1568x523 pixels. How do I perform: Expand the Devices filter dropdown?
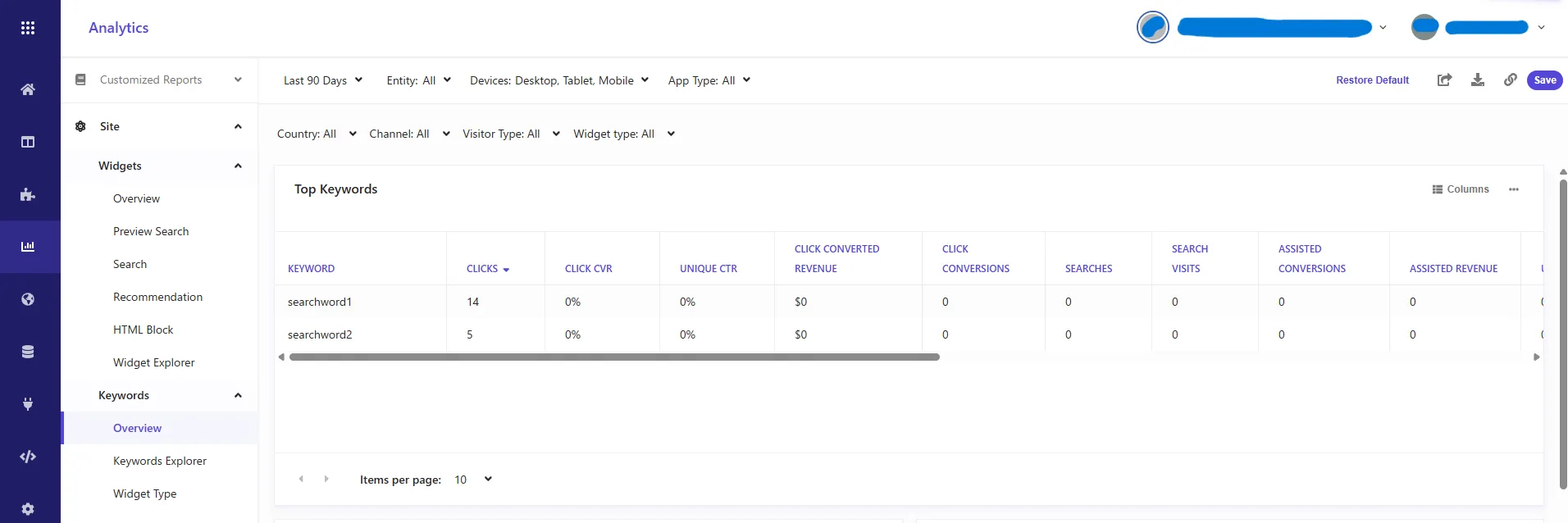pos(558,80)
